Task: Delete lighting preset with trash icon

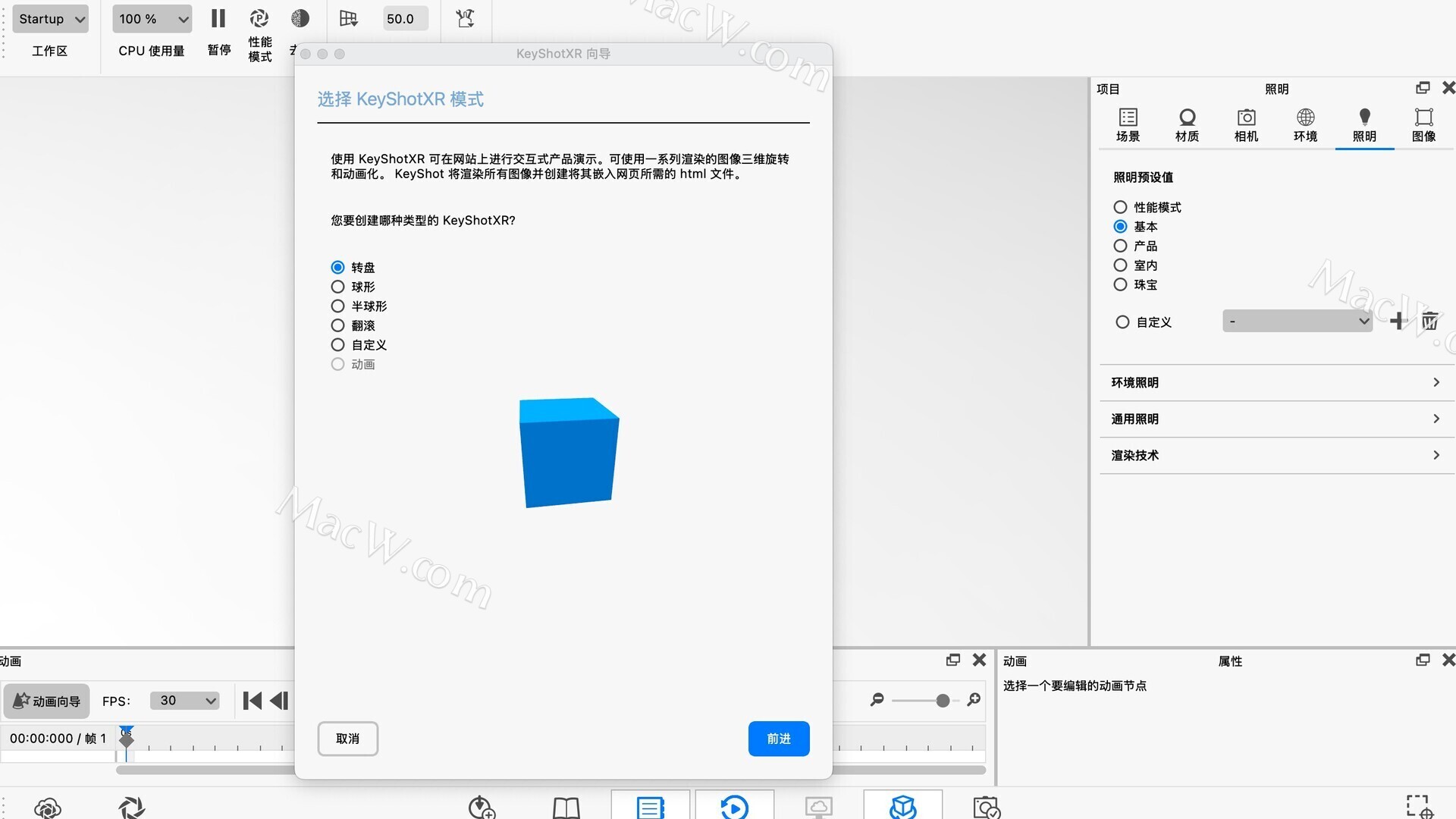Action: tap(1429, 322)
